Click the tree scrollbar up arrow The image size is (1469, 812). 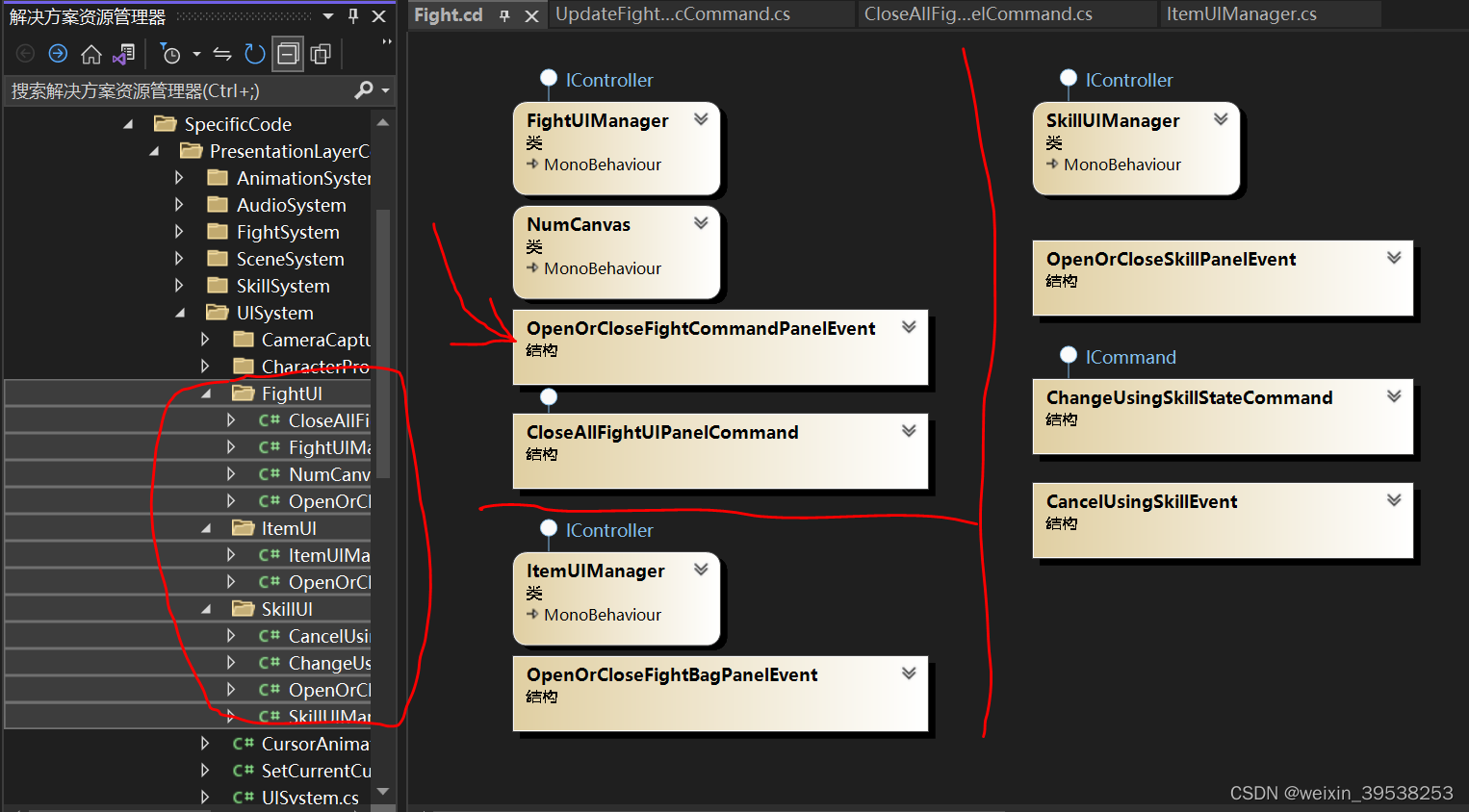coord(383,123)
